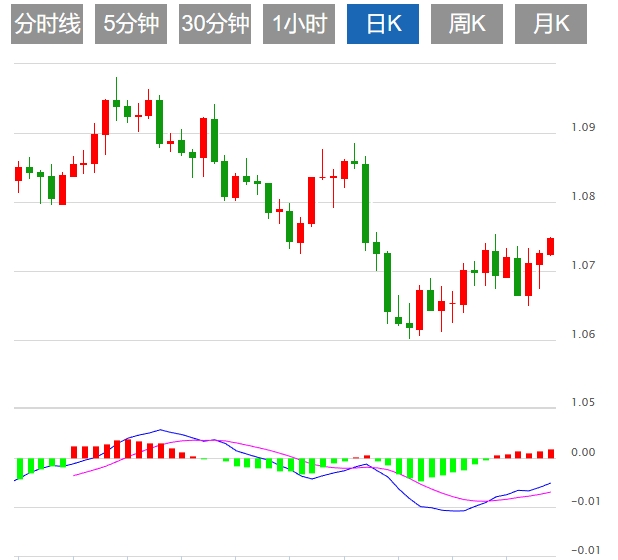
Task: Click the leftmost red candlestick
Action: tap(18, 173)
